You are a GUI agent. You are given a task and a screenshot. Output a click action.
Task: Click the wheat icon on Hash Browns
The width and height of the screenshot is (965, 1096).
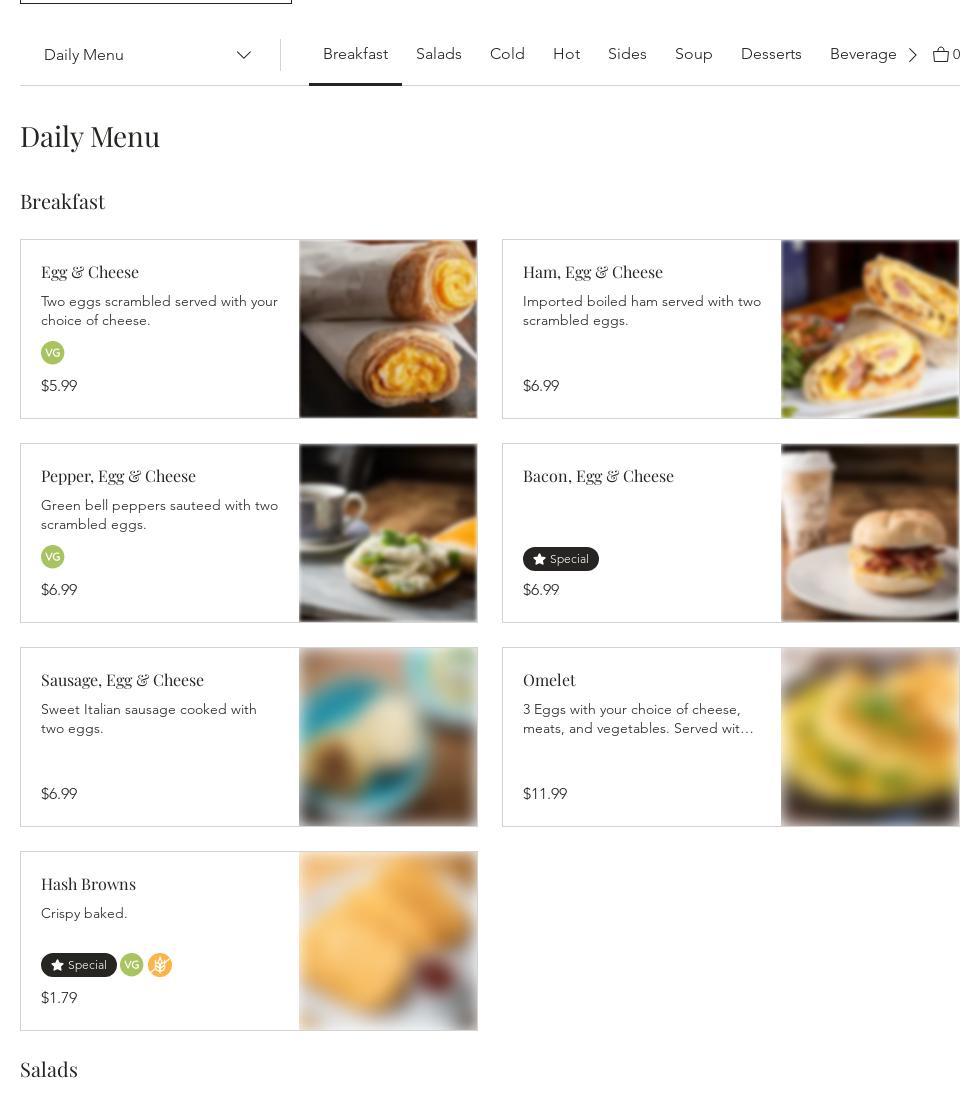tap(160, 965)
